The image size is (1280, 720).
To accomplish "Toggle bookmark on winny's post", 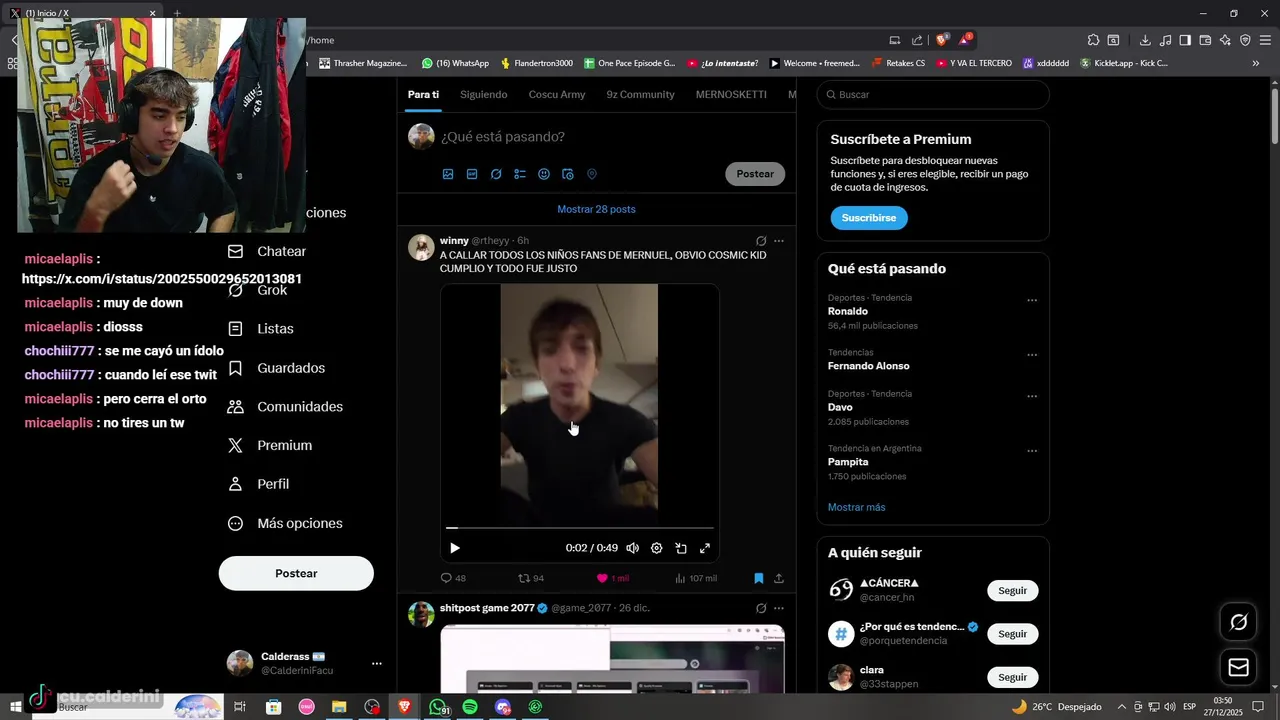I will [x=758, y=578].
